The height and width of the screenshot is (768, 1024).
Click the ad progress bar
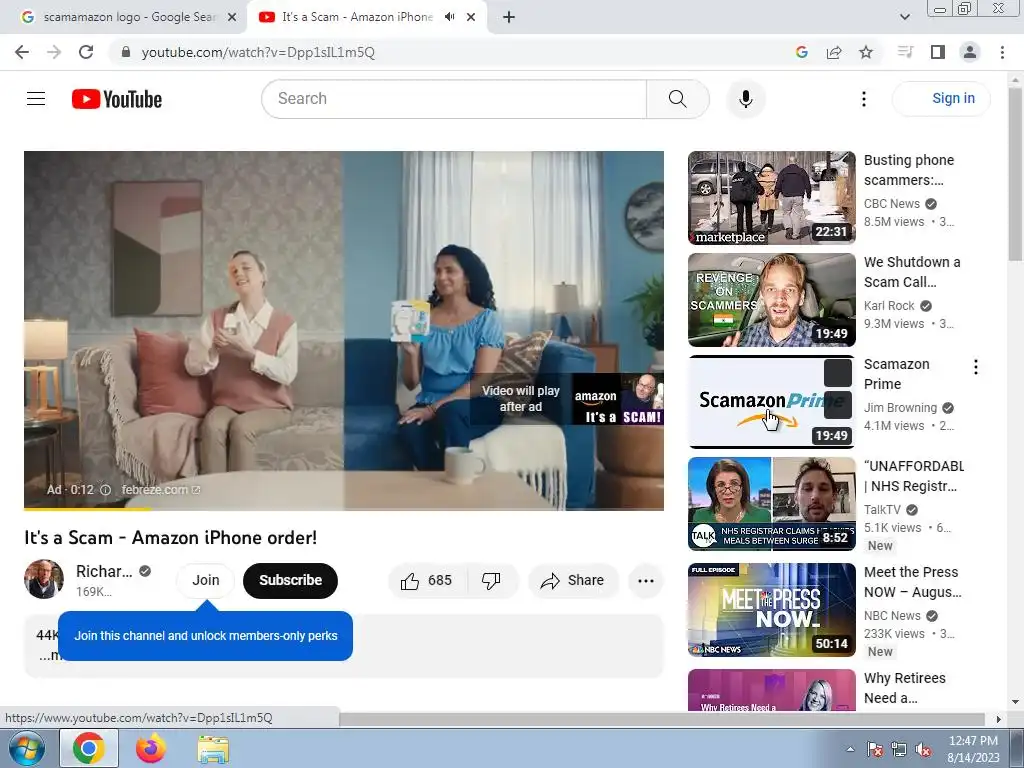coord(344,508)
